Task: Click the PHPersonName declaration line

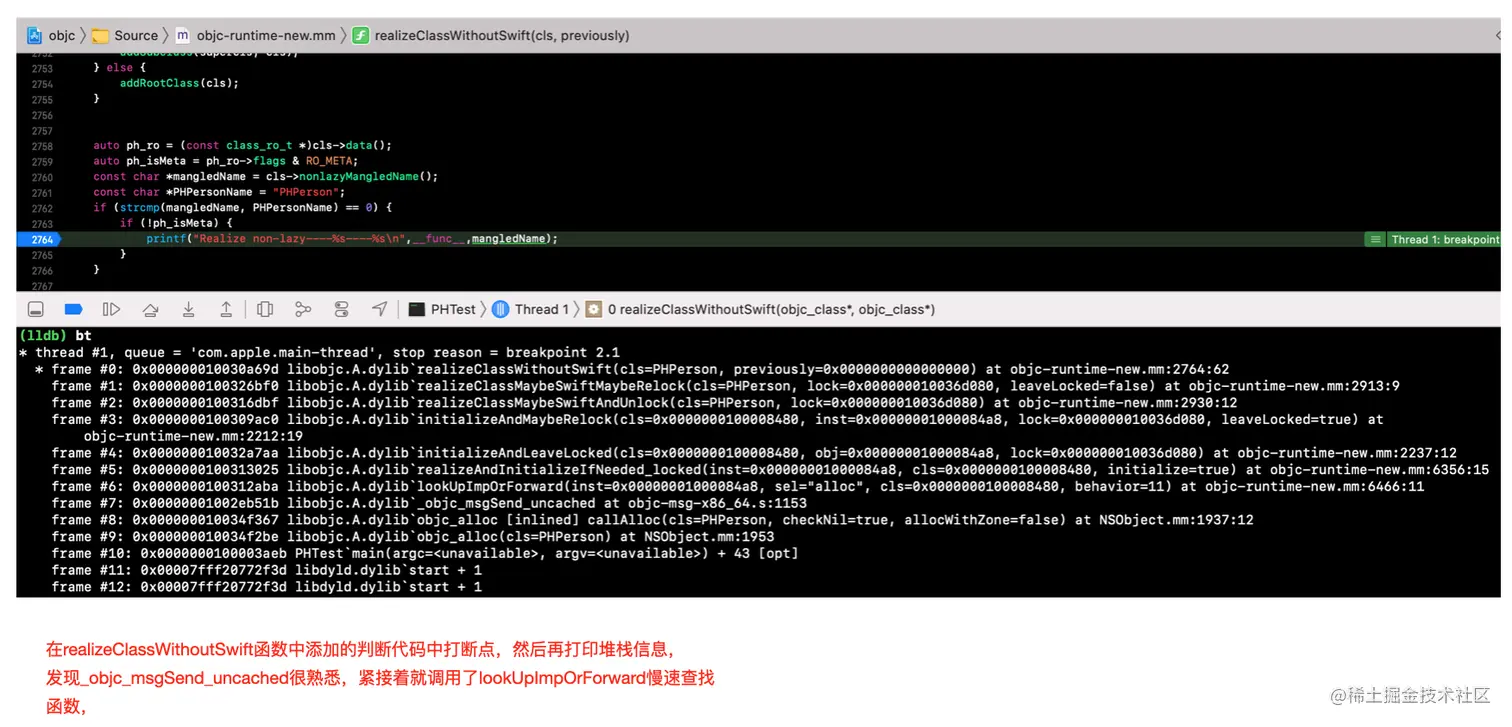Action: pyautogui.click(x=219, y=192)
